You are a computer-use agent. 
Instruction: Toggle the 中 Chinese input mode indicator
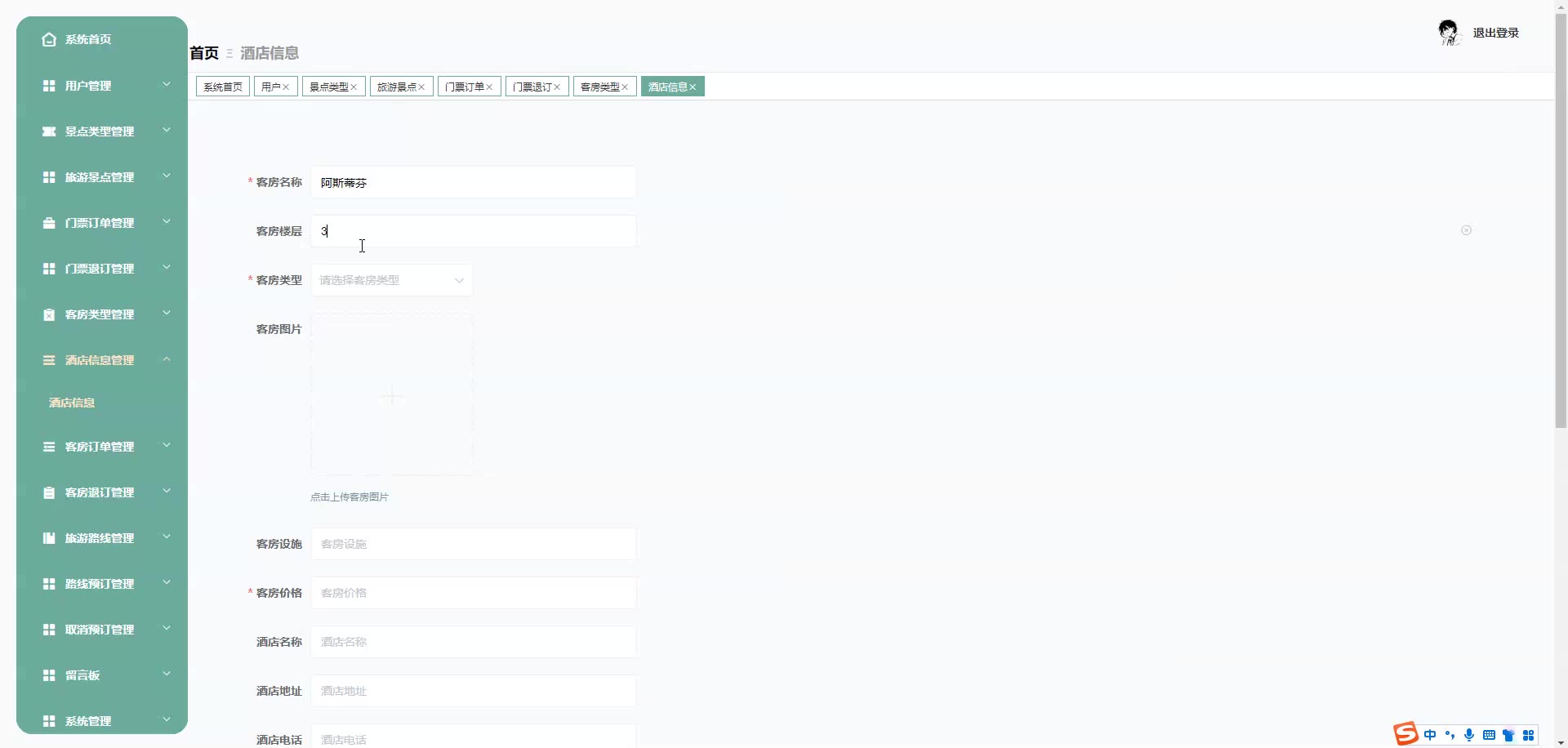click(1430, 735)
